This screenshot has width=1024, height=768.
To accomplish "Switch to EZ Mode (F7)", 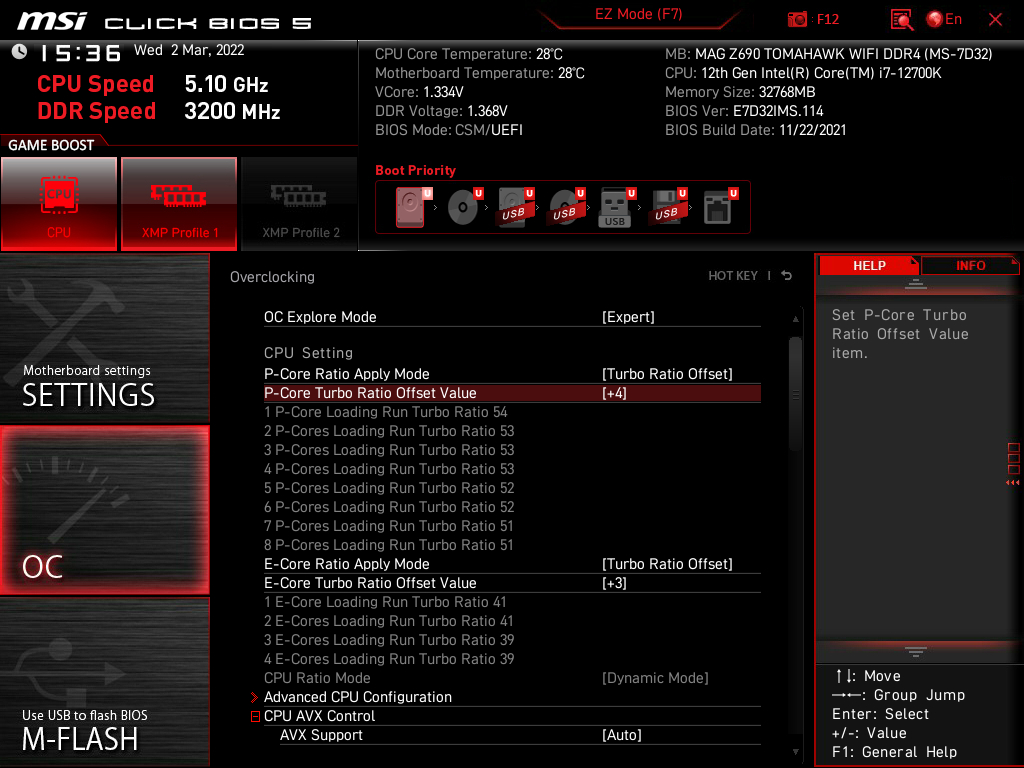I will point(638,14).
